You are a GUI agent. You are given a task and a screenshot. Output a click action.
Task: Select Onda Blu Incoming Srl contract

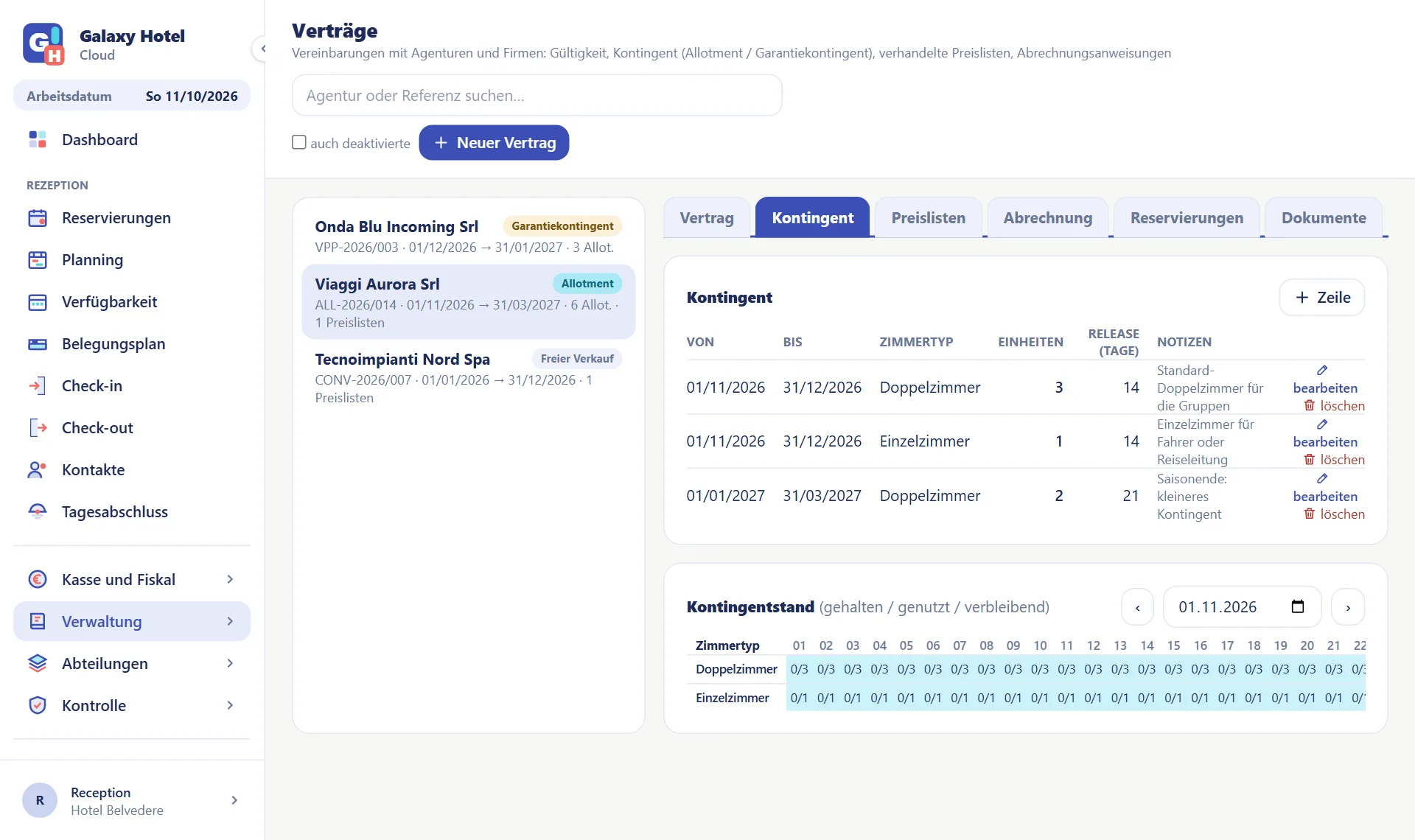click(x=468, y=236)
